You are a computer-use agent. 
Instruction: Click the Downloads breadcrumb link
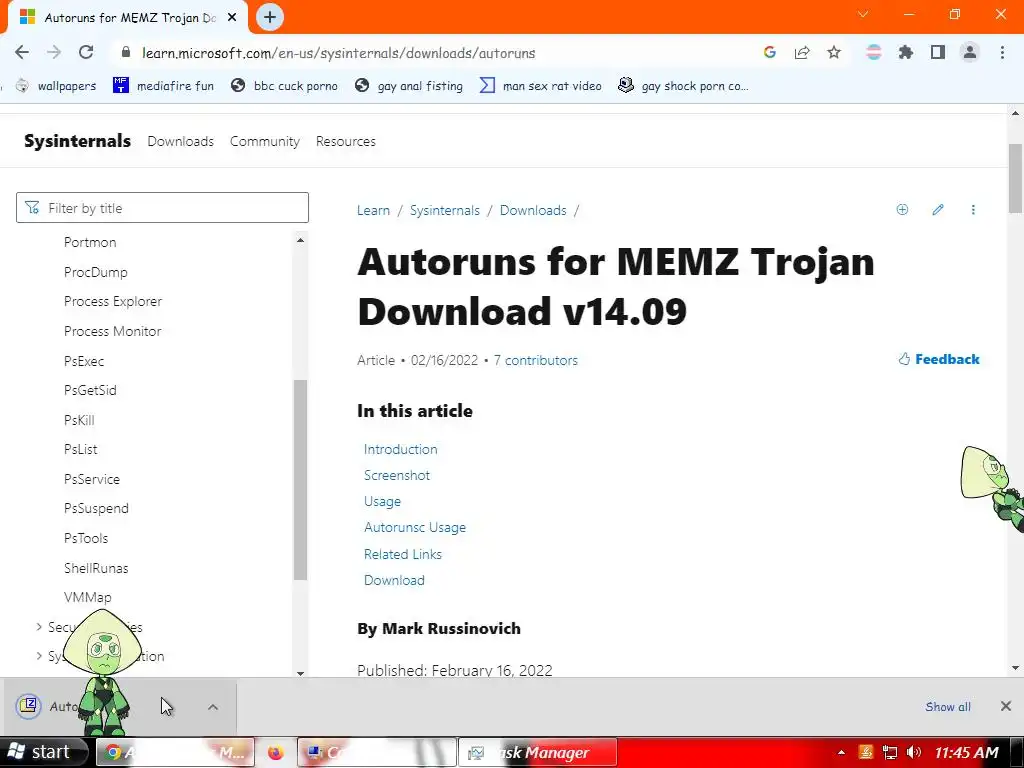click(533, 210)
